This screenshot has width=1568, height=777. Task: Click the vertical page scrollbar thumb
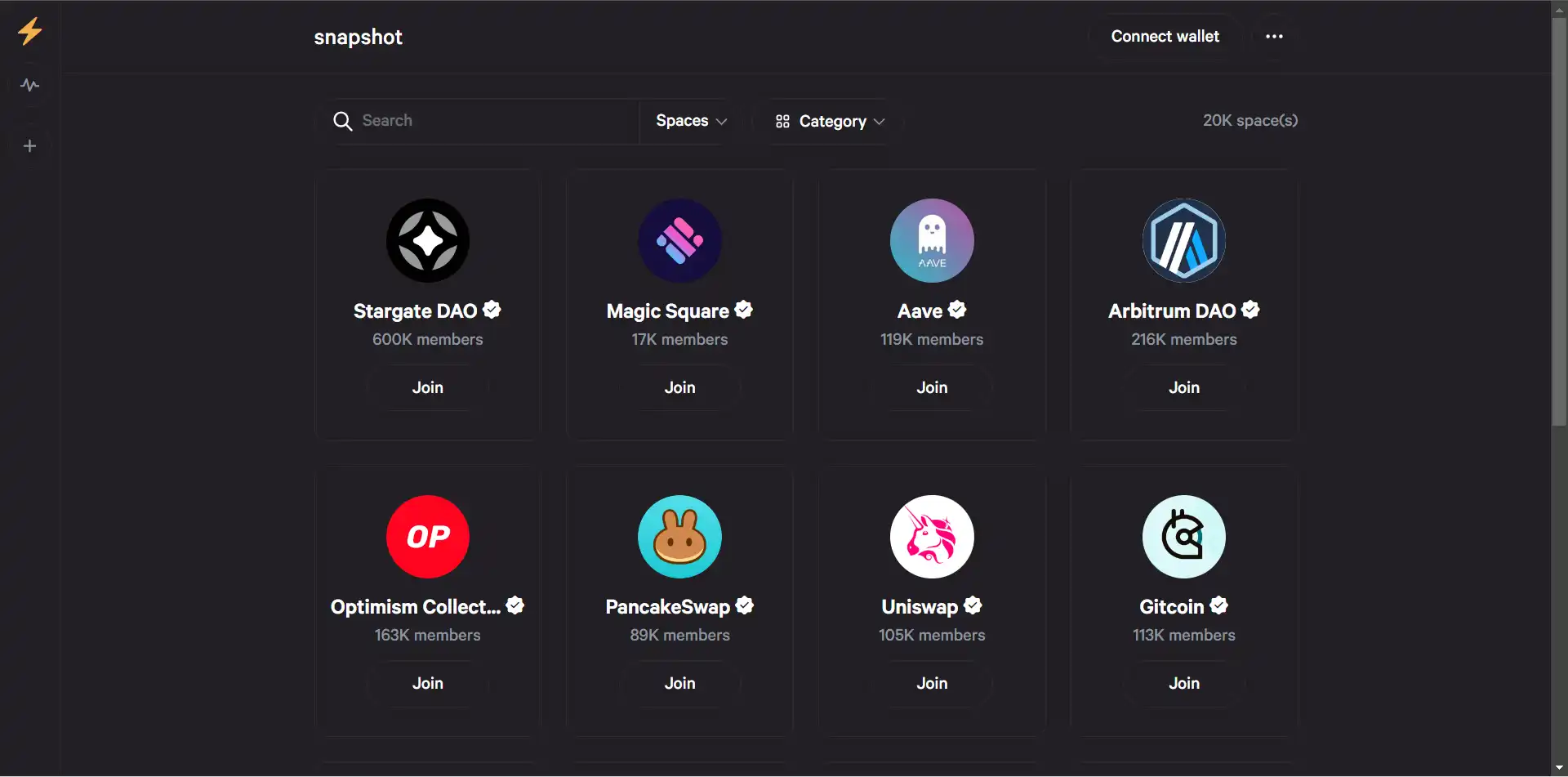1559,221
